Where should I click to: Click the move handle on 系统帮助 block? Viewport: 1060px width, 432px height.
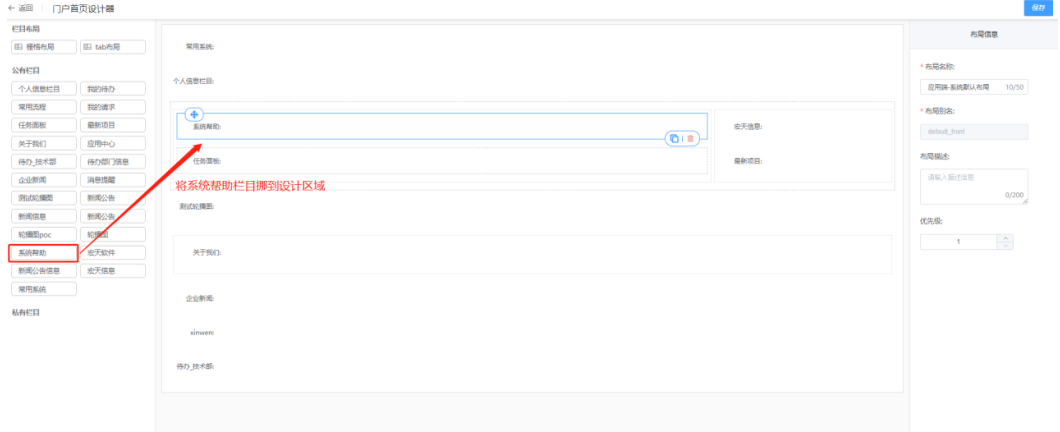click(x=194, y=114)
